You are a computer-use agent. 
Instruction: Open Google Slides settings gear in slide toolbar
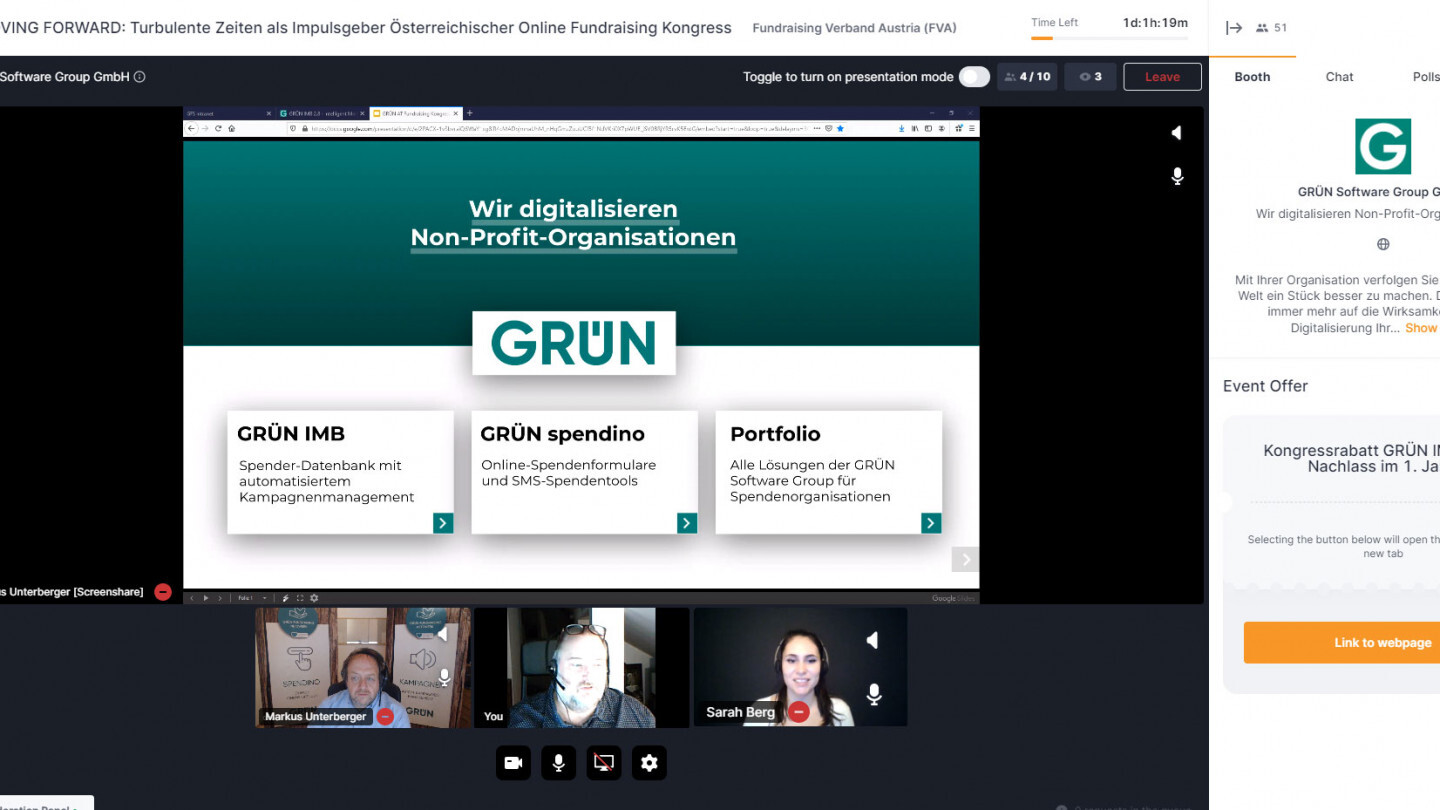coord(314,598)
